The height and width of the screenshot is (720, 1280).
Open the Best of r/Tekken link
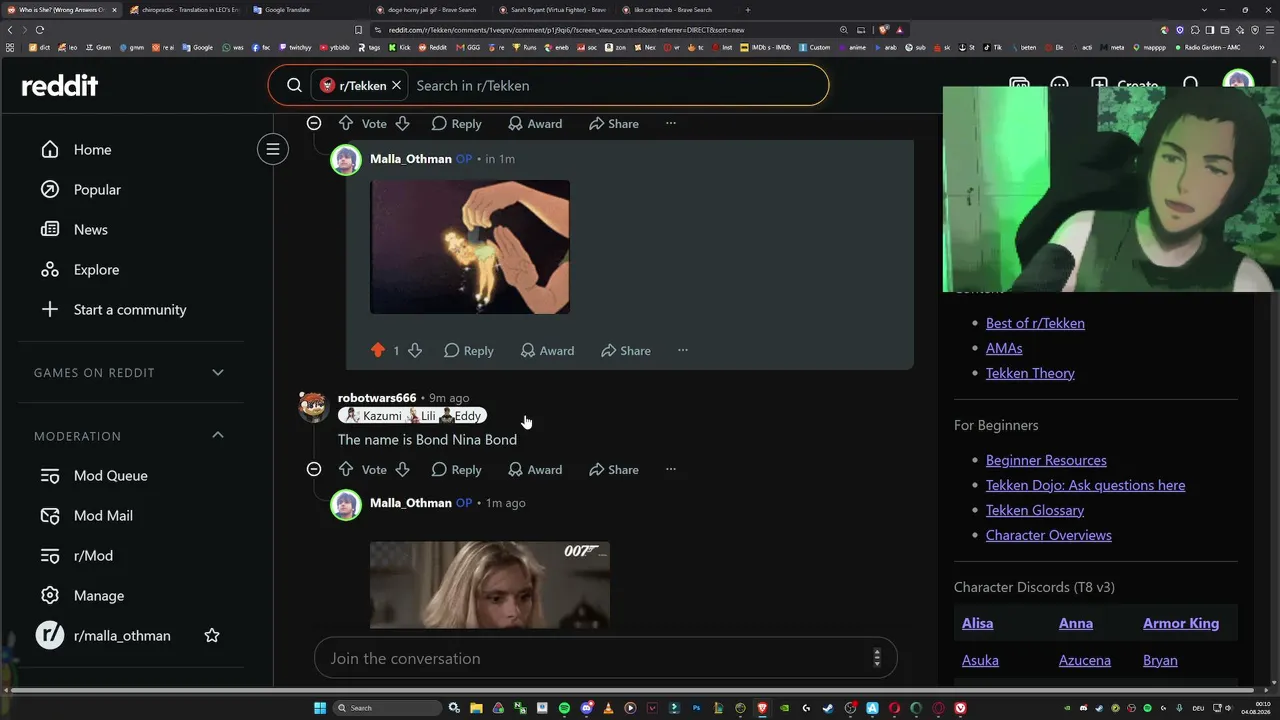pyautogui.click(x=1035, y=323)
